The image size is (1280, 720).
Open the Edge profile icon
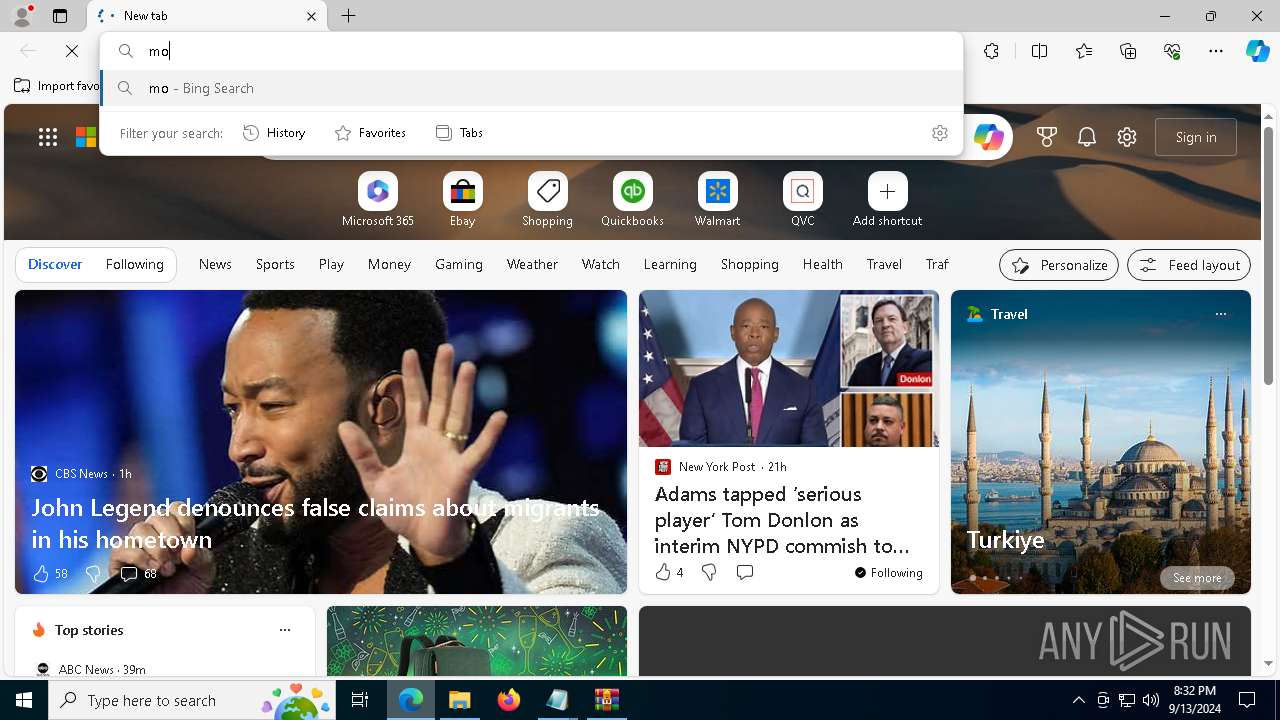click(21, 16)
